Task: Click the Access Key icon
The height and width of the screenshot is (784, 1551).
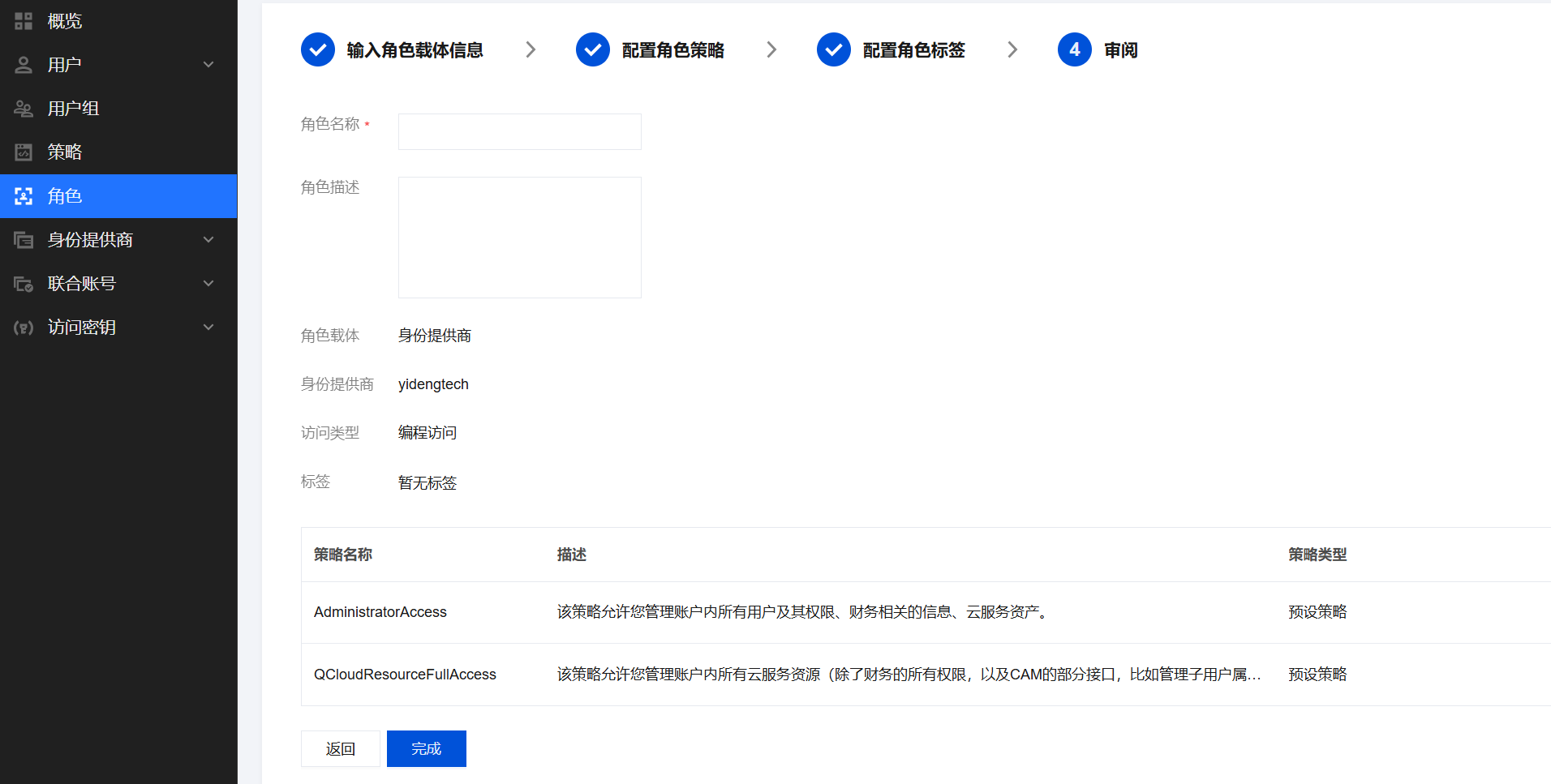Action: [24, 328]
